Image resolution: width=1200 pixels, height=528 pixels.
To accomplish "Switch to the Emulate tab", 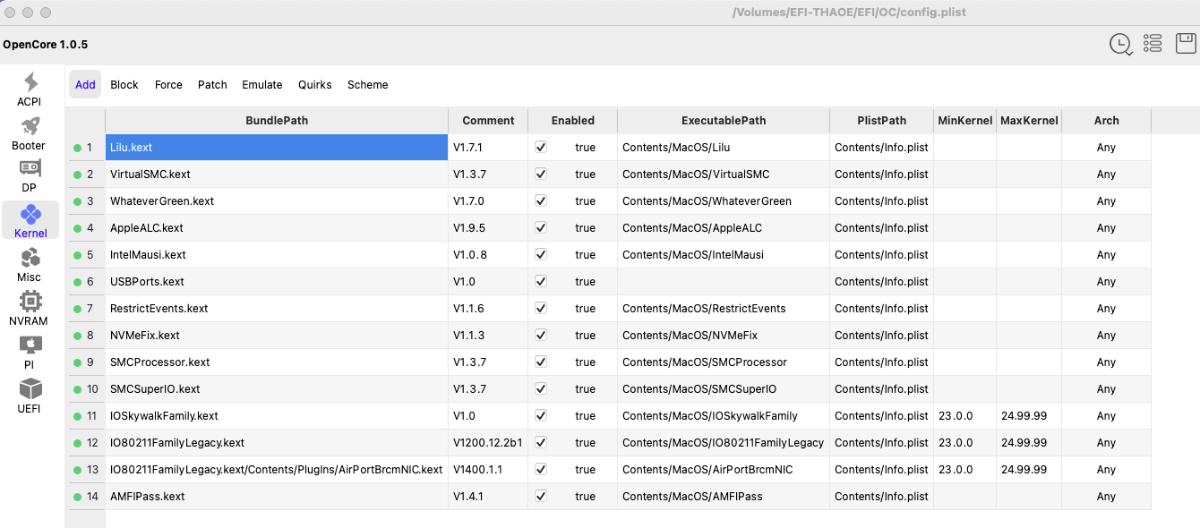I will [262, 85].
